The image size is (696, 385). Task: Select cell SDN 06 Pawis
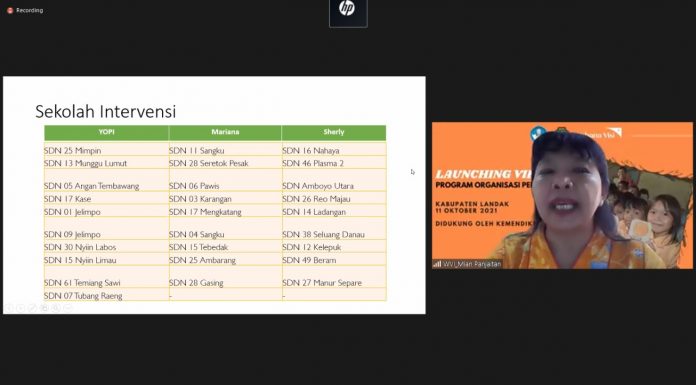point(225,180)
